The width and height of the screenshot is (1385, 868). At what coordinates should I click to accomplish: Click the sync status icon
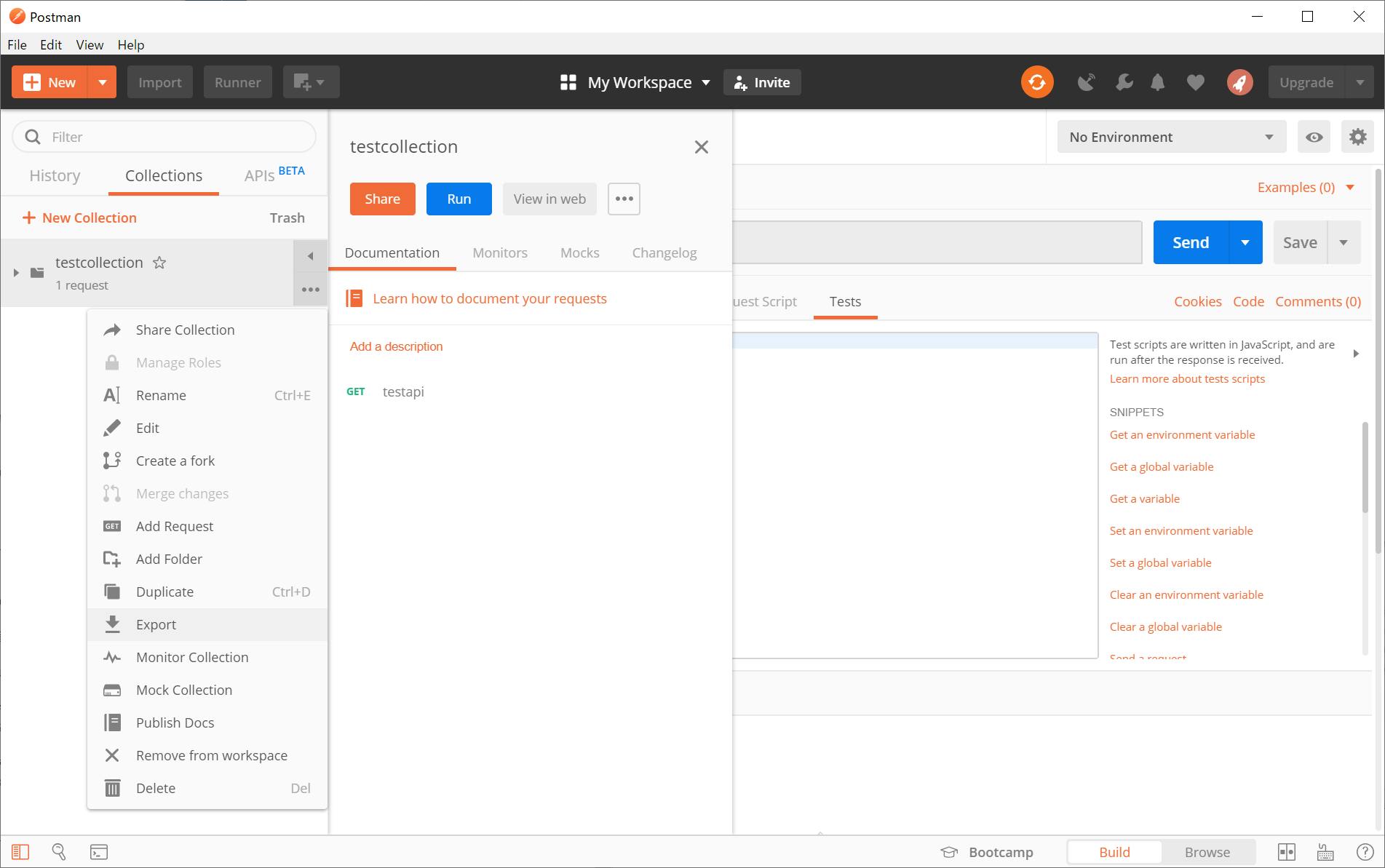[1037, 82]
